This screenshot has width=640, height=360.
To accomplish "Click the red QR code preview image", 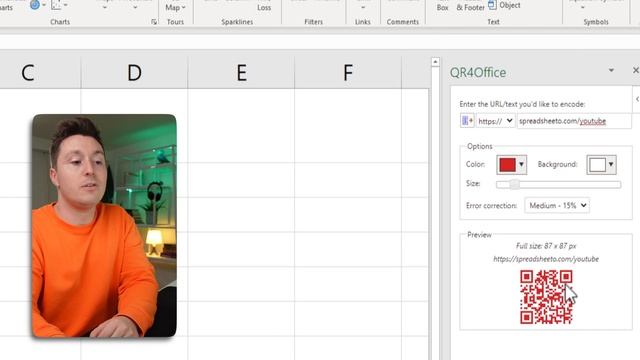I will pos(546,297).
